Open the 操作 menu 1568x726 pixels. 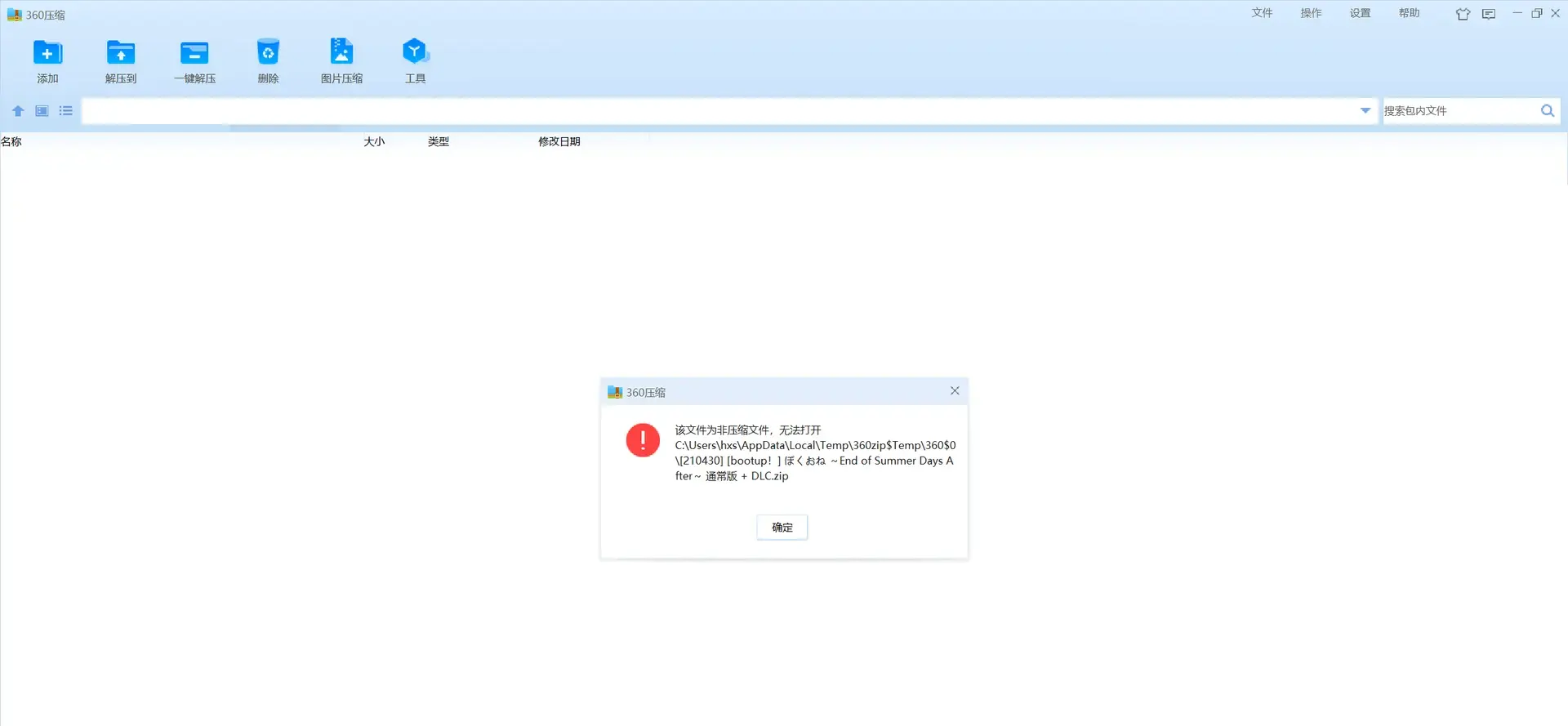(x=1311, y=13)
